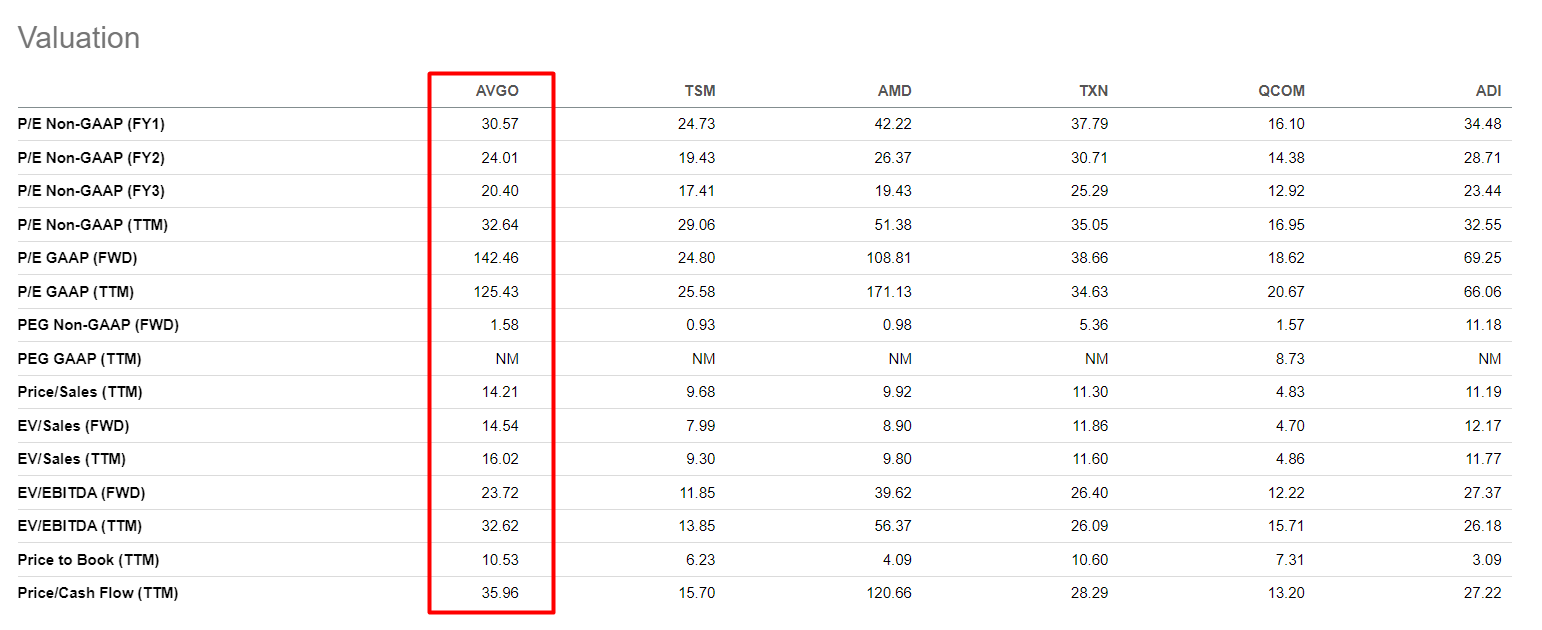Select TSM's Price/Cash Flow value 15.70
This screenshot has height=630, width=1542.
click(x=697, y=593)
